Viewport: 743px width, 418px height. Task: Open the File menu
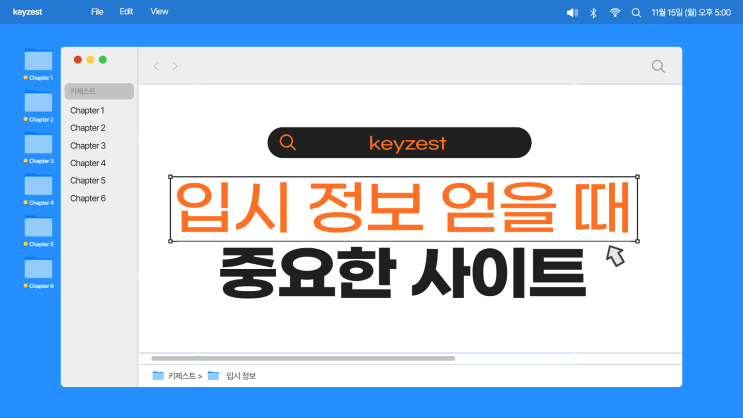click(x=97, y=12)
